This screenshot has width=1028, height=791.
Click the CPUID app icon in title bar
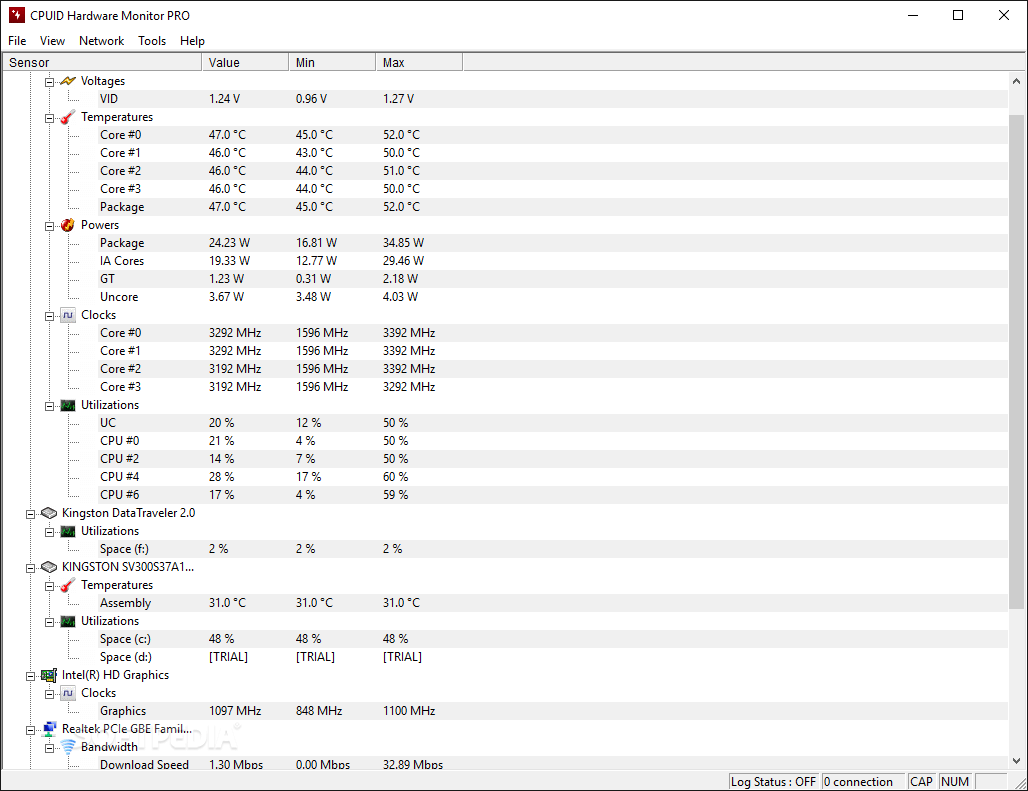(x=16, y=15)
